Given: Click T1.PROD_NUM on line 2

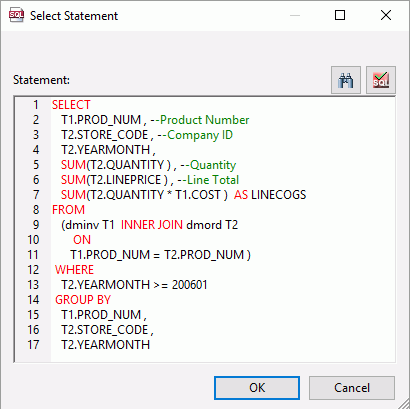Looking at the screenshot, I should [x=101, y=120].
